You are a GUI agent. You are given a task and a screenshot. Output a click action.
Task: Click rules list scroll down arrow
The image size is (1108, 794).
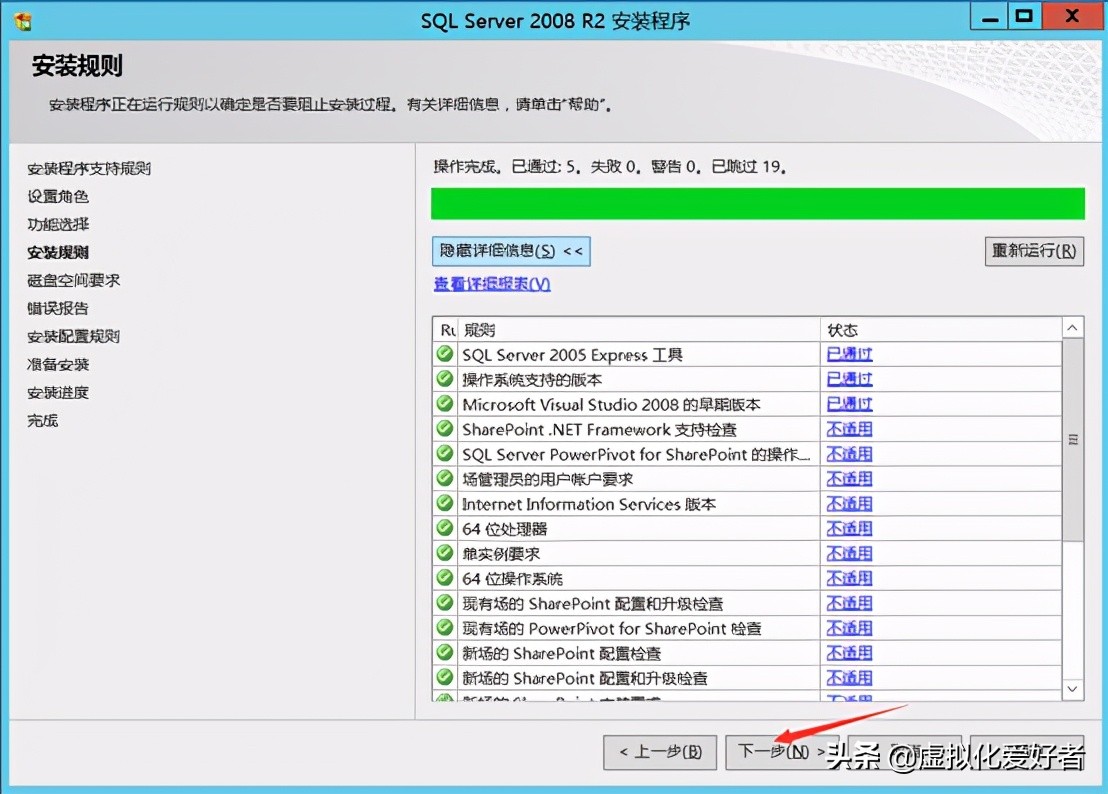pyautogui.click(x=1072, y=689)
